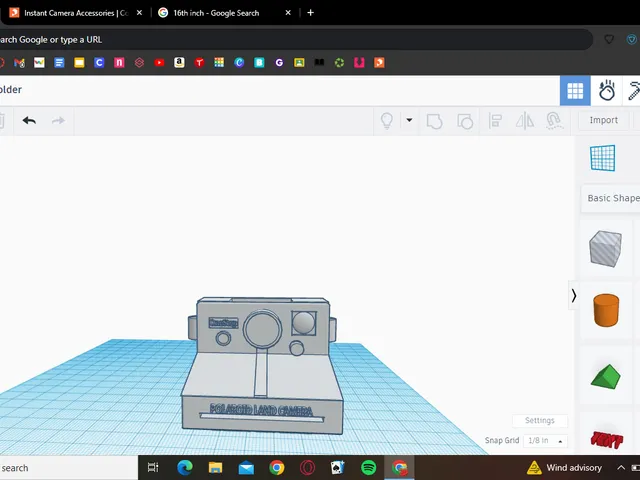Open the orange bookmark at the end
Viewport: 640px width, 480px height.
pyautogui.click(x=379, y=62)
